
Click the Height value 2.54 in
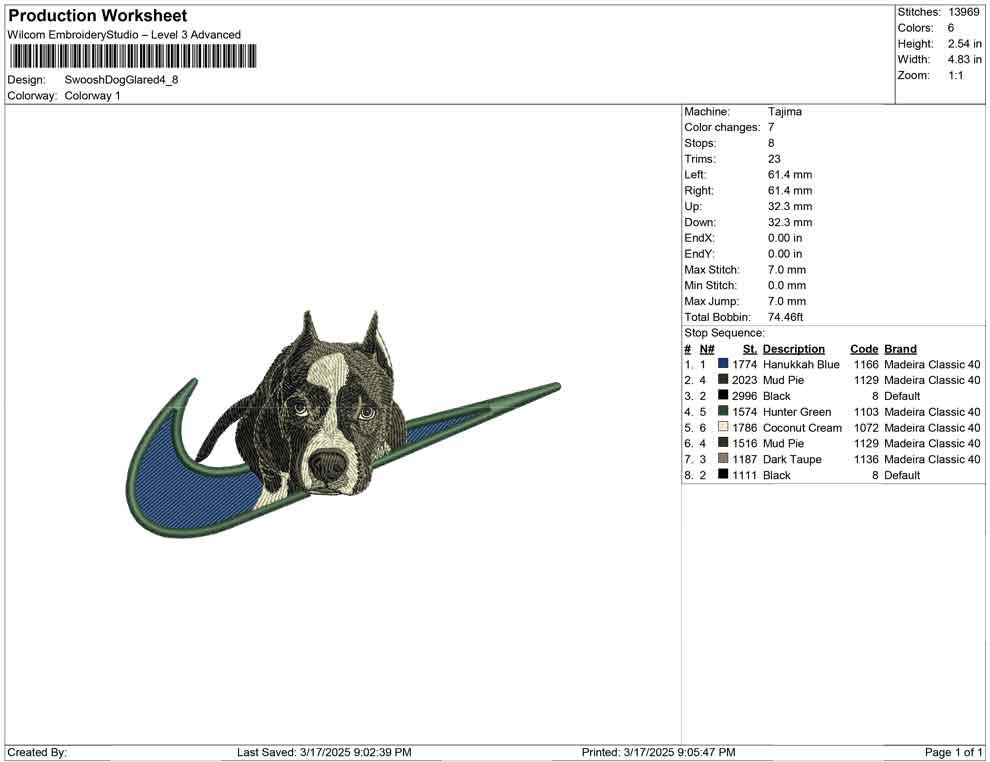[x=964, y=44]
